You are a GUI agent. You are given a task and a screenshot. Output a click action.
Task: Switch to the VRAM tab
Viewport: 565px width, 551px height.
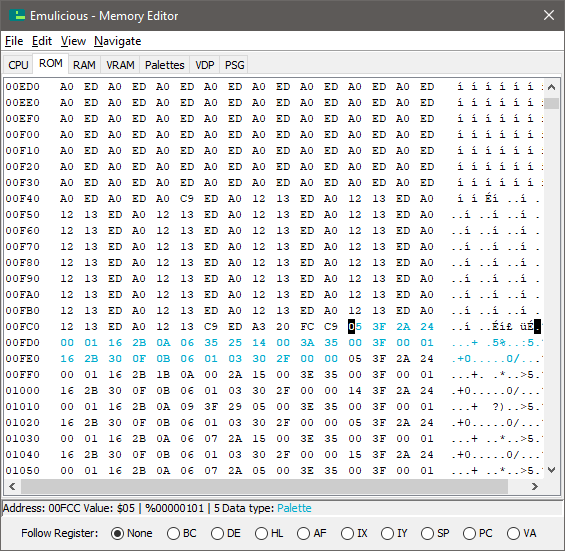pyautogui.click(x=120, y=65)
